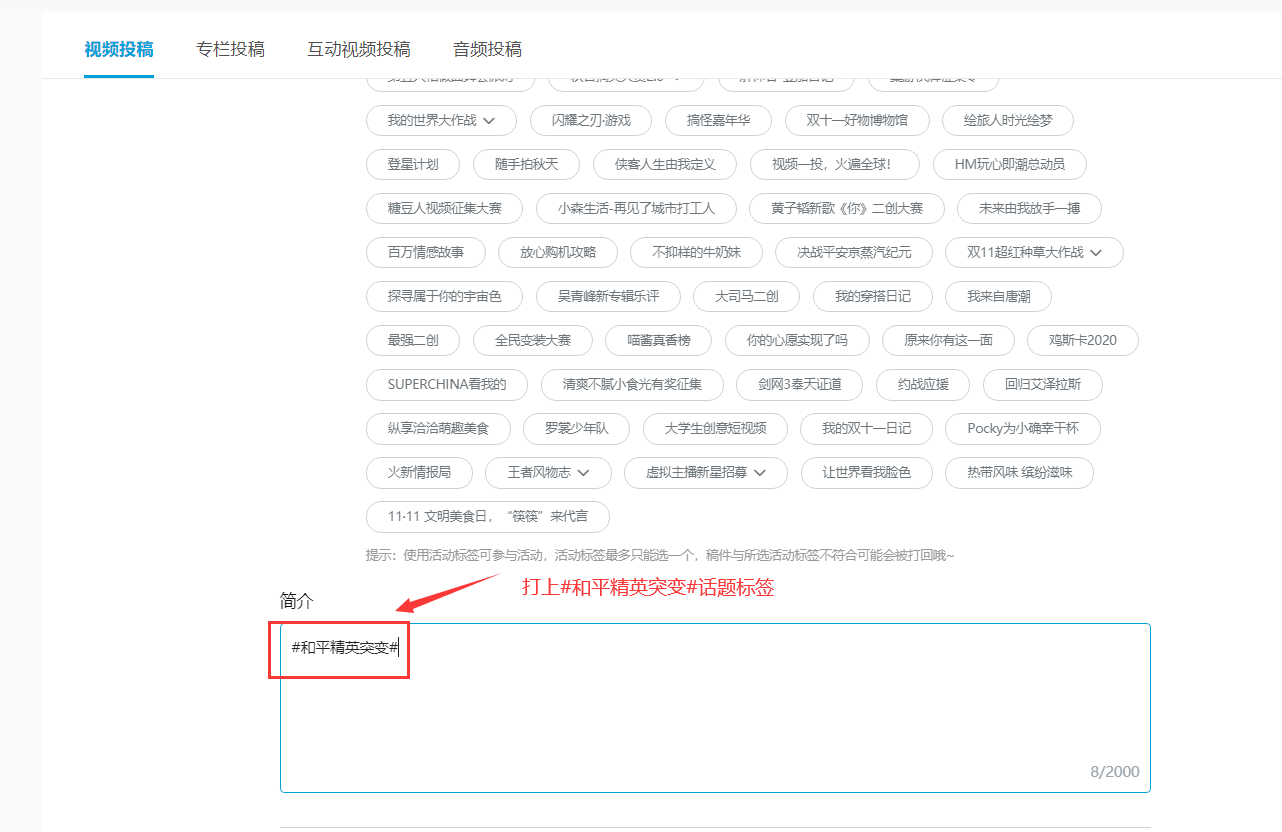1282x832 pixels.
Task: Choose the 11·11 文明美食日 tag
Action: 488,516
